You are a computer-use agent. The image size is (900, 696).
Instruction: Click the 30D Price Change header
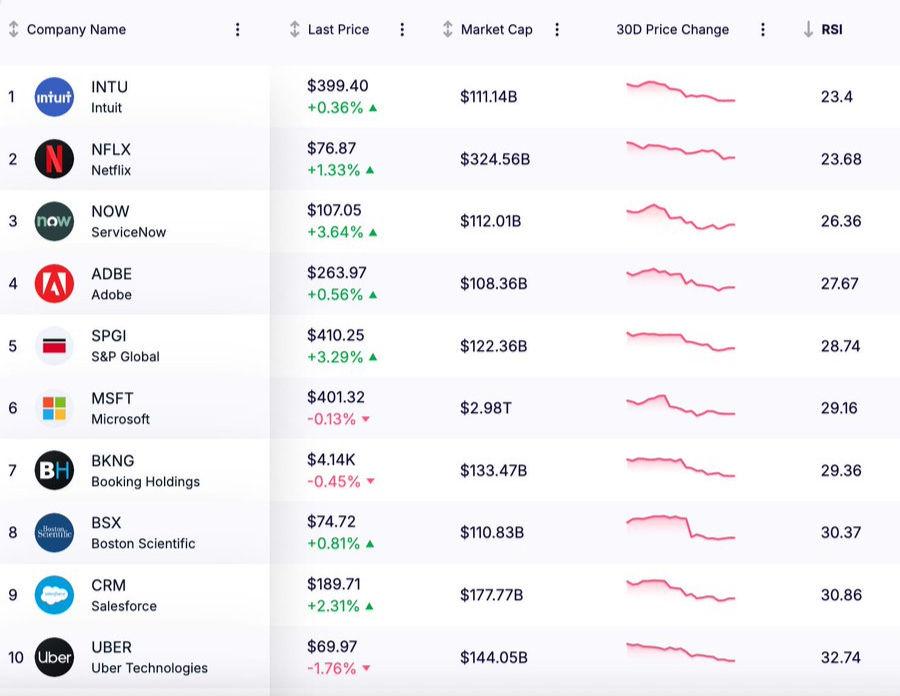click(673, 29)
